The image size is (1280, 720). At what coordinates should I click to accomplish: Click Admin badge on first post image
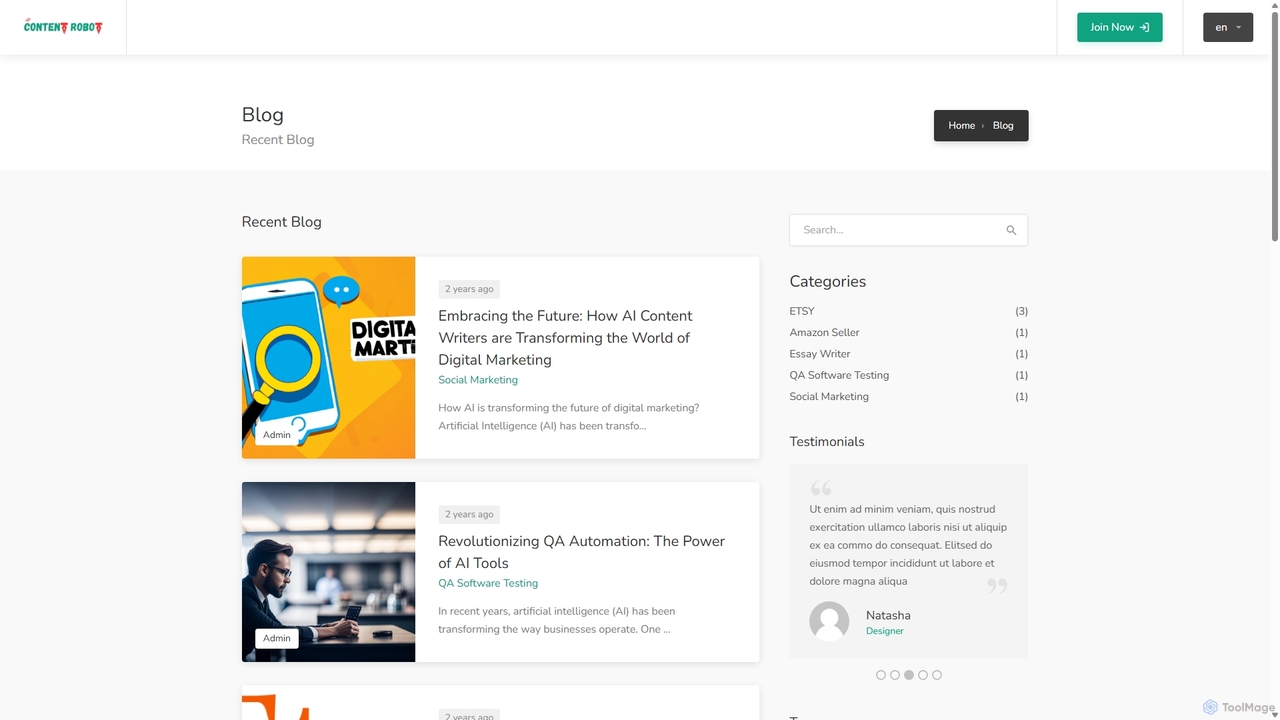tap(277, 435)
